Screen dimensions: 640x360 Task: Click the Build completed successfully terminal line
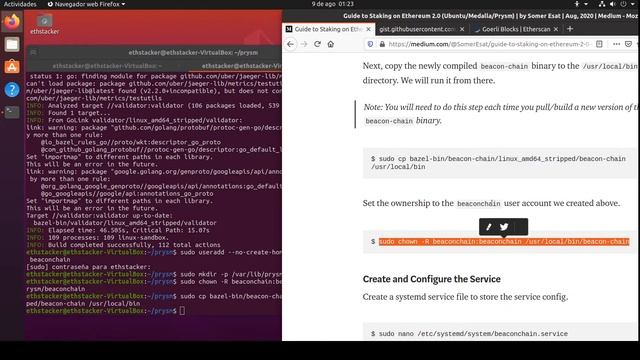tap(123, 245)
